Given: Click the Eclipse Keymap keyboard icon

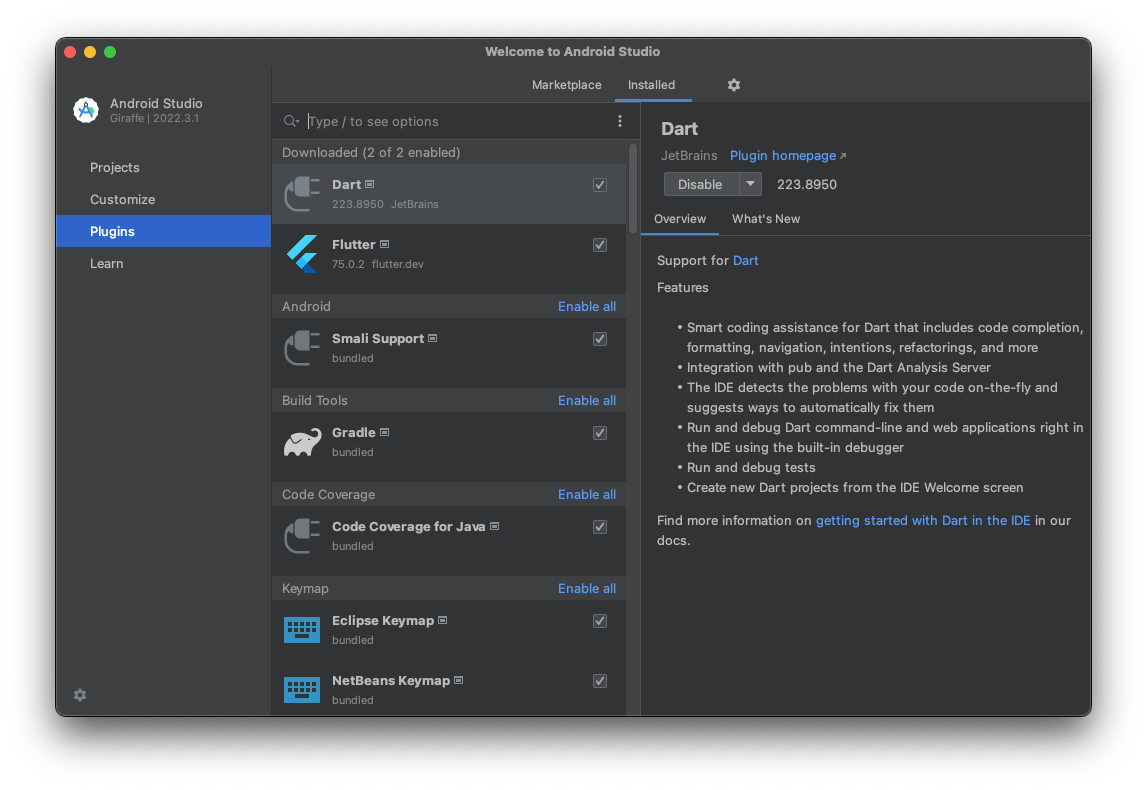Looking at the screenshot, I should point(302,629).
